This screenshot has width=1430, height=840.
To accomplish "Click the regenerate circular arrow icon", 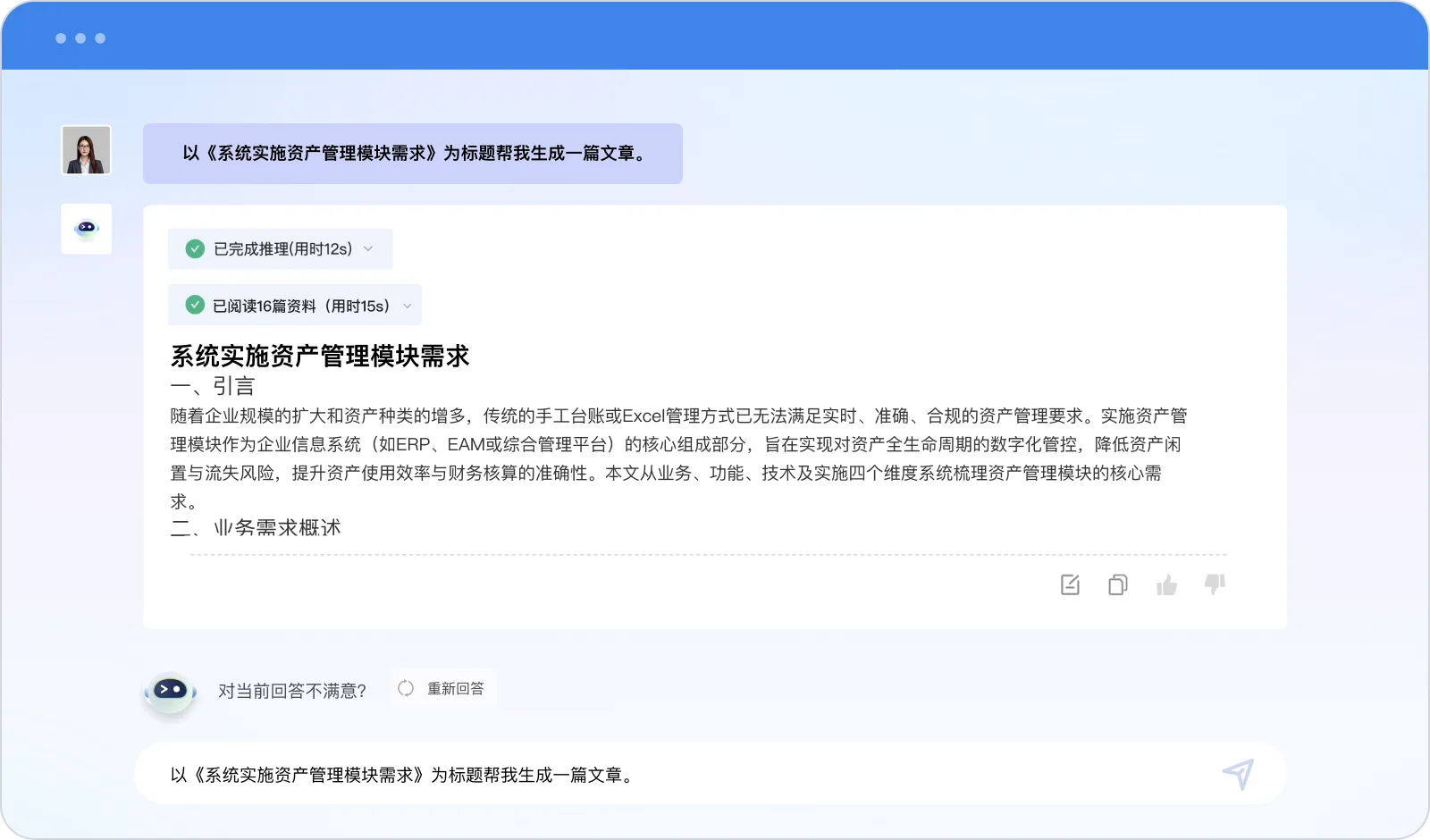I will pyautogui.click(x=406, y=688).
